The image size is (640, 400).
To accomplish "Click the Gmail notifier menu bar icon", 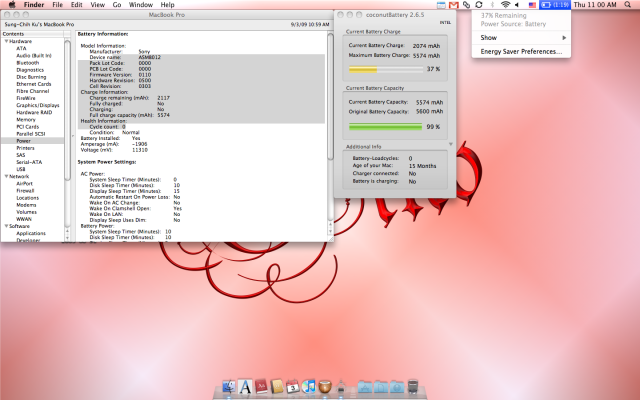I will [453, 5].
